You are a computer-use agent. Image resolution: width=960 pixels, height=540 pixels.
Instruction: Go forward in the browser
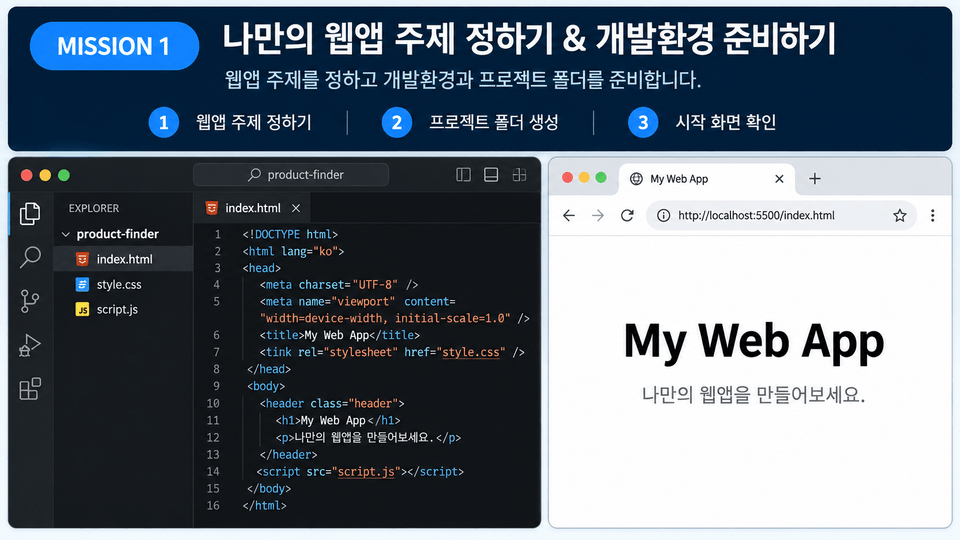pos(598,216)
